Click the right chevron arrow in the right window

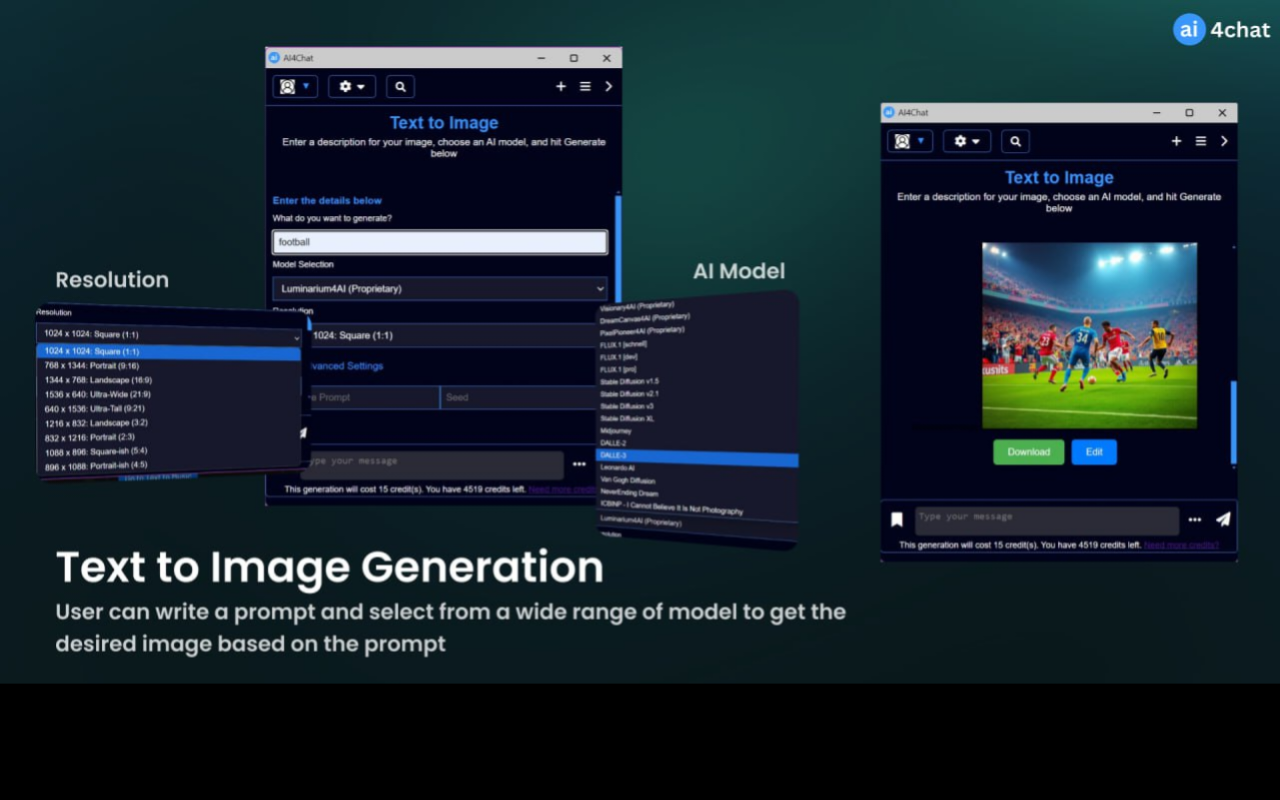pyautogui.click(x=1223, y=141)
